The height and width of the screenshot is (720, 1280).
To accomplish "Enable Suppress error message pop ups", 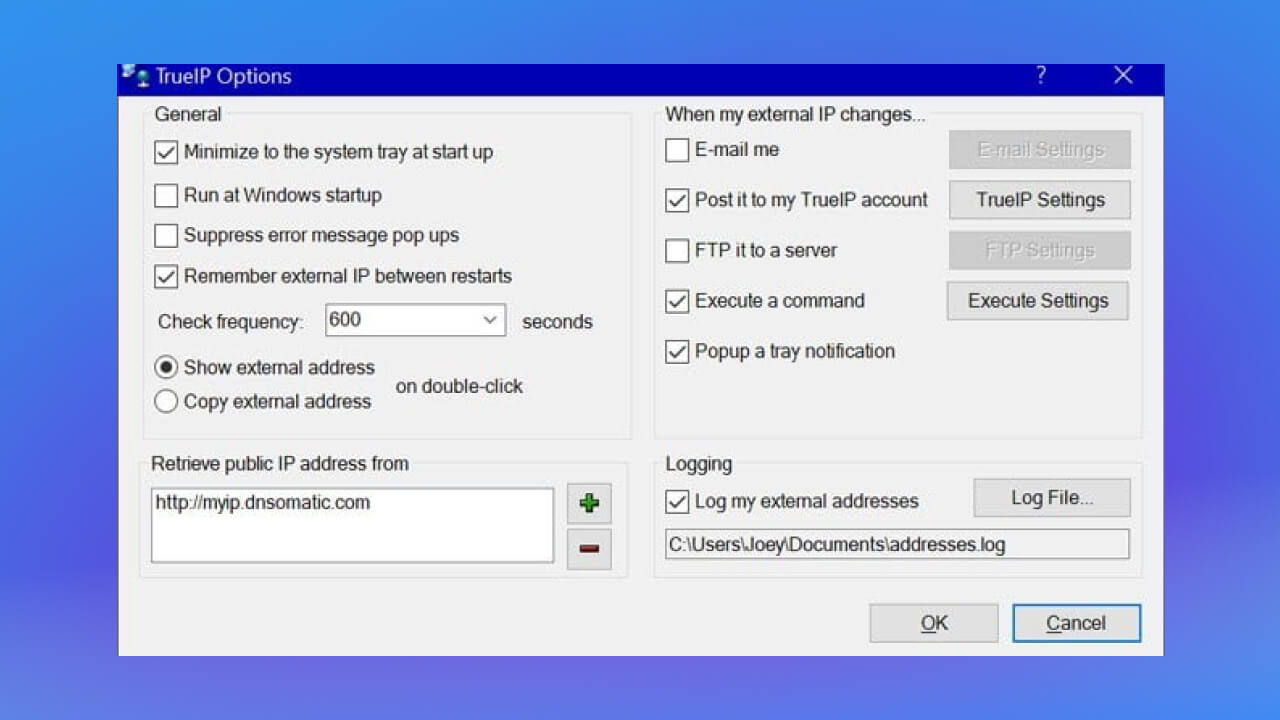I will point(166,236).
